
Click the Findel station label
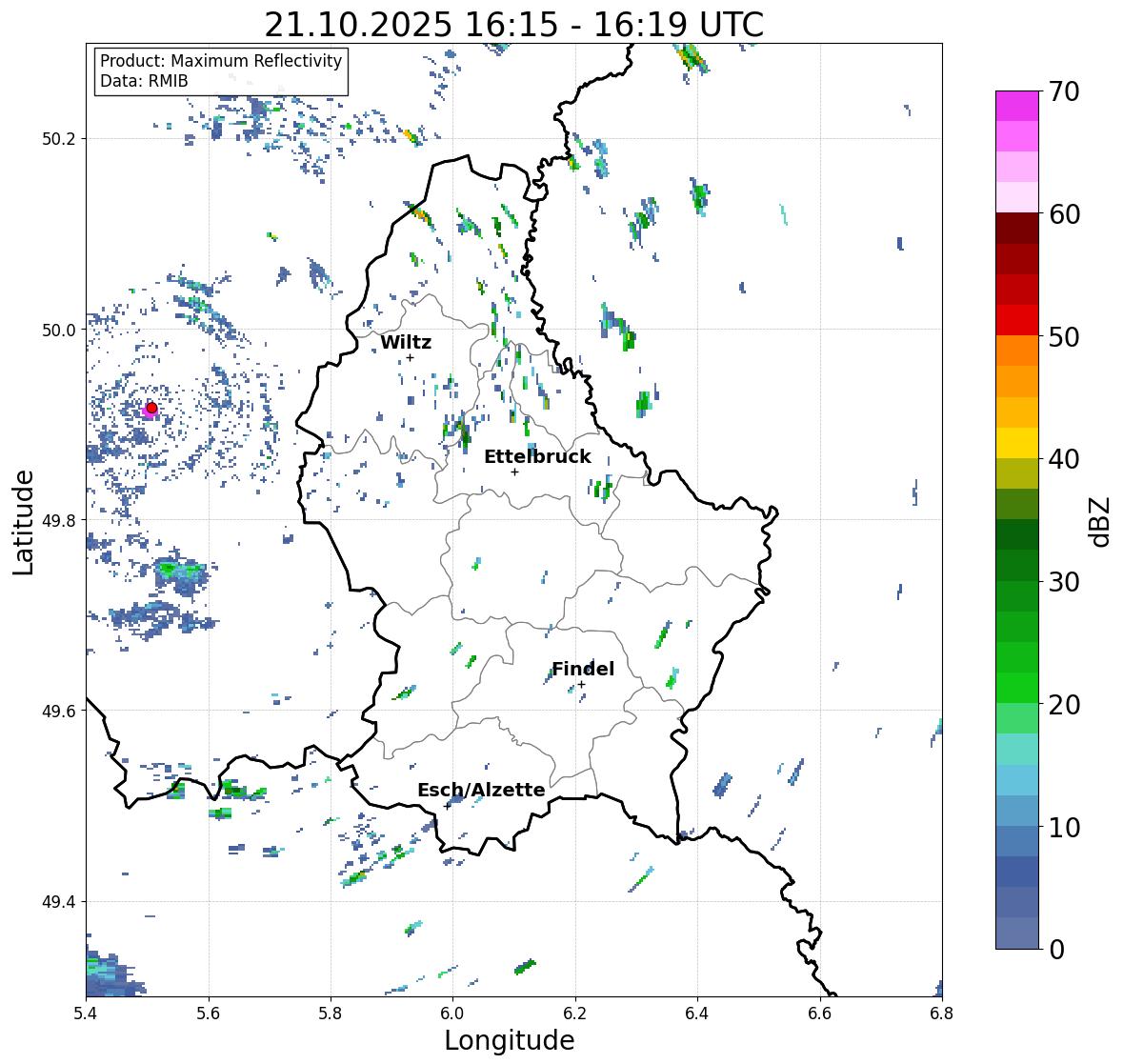[583, 669]
